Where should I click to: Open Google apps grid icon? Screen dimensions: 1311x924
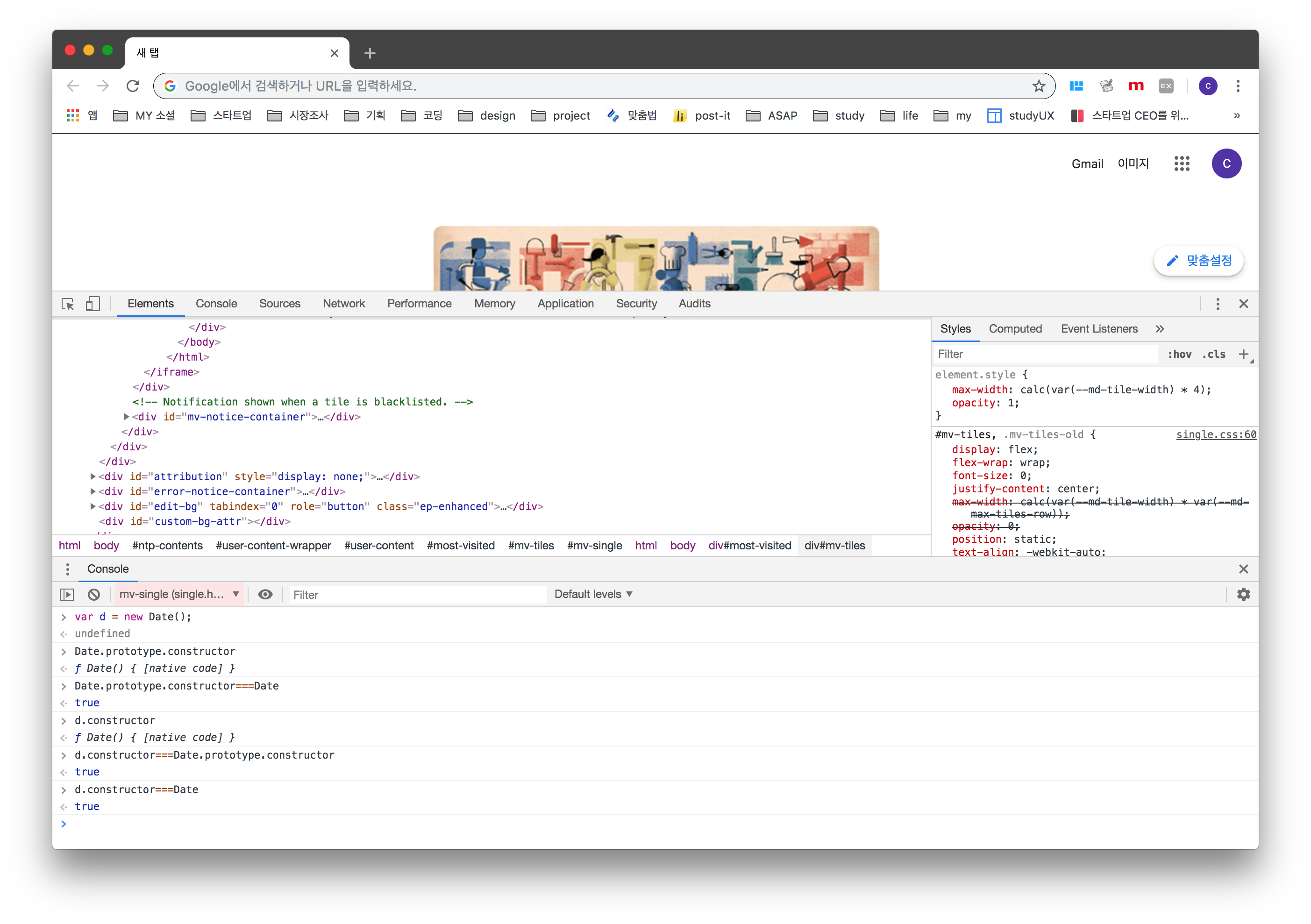1182,164
